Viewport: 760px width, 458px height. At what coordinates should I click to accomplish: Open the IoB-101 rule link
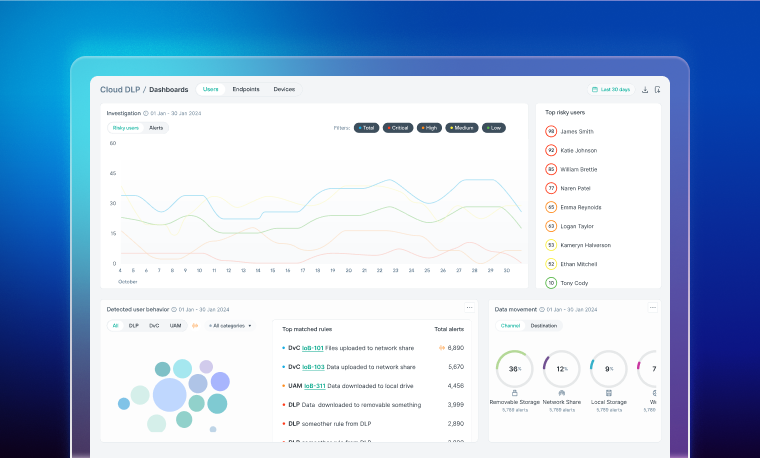click(x=313, y=348)
